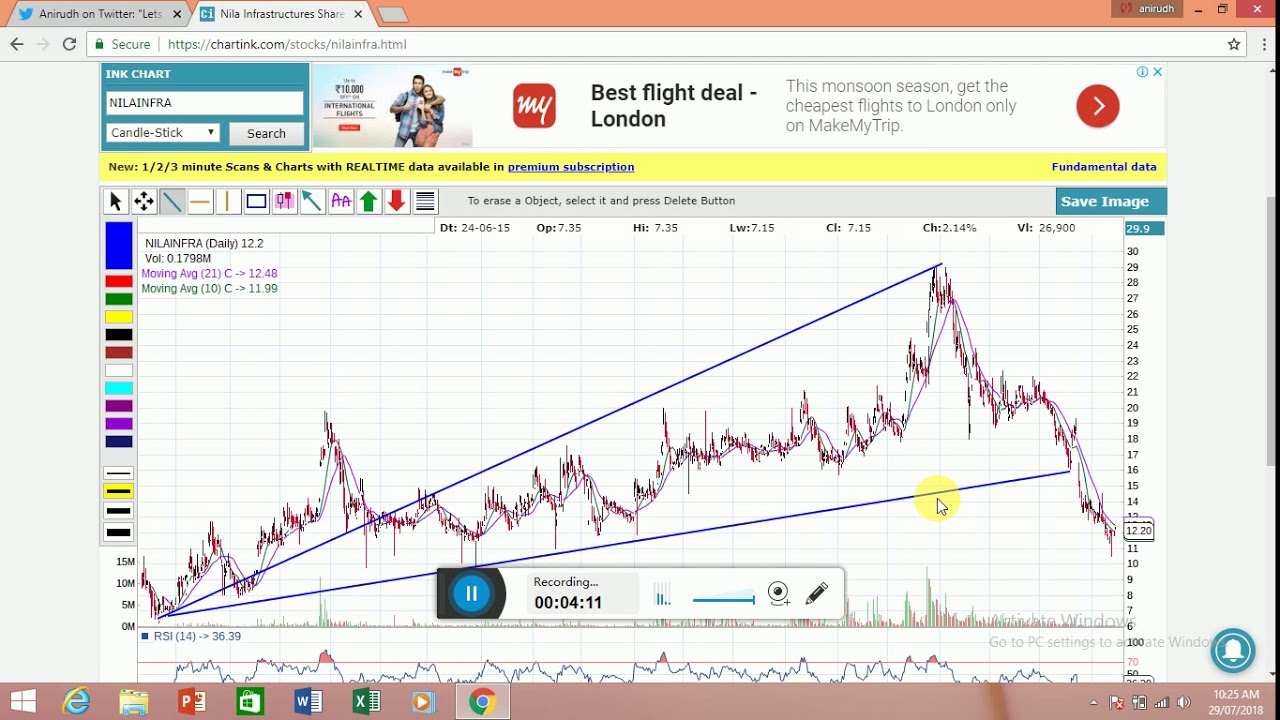Adjust the recorder volume slider
The height and width of the screenshot is (720, 1280).
tap(723, 600)
